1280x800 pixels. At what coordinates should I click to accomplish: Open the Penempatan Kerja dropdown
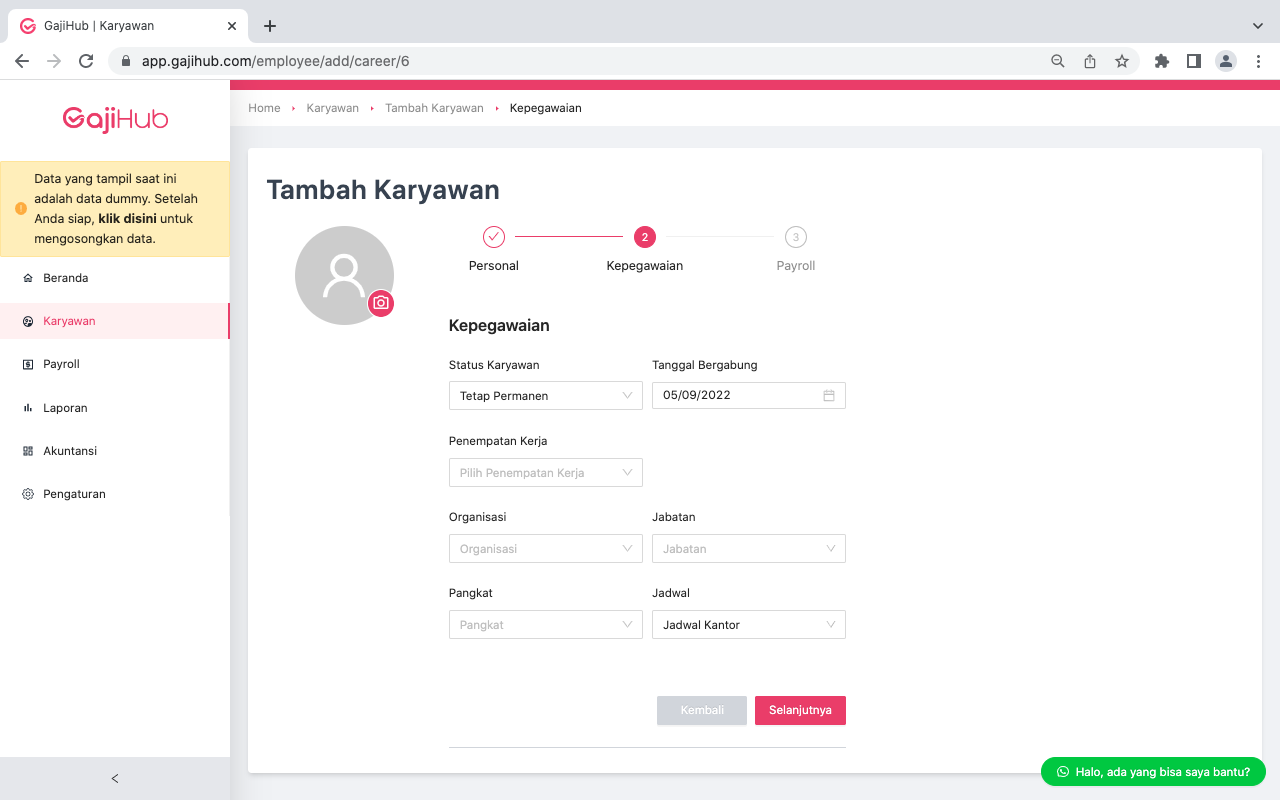tap(545, 472)
